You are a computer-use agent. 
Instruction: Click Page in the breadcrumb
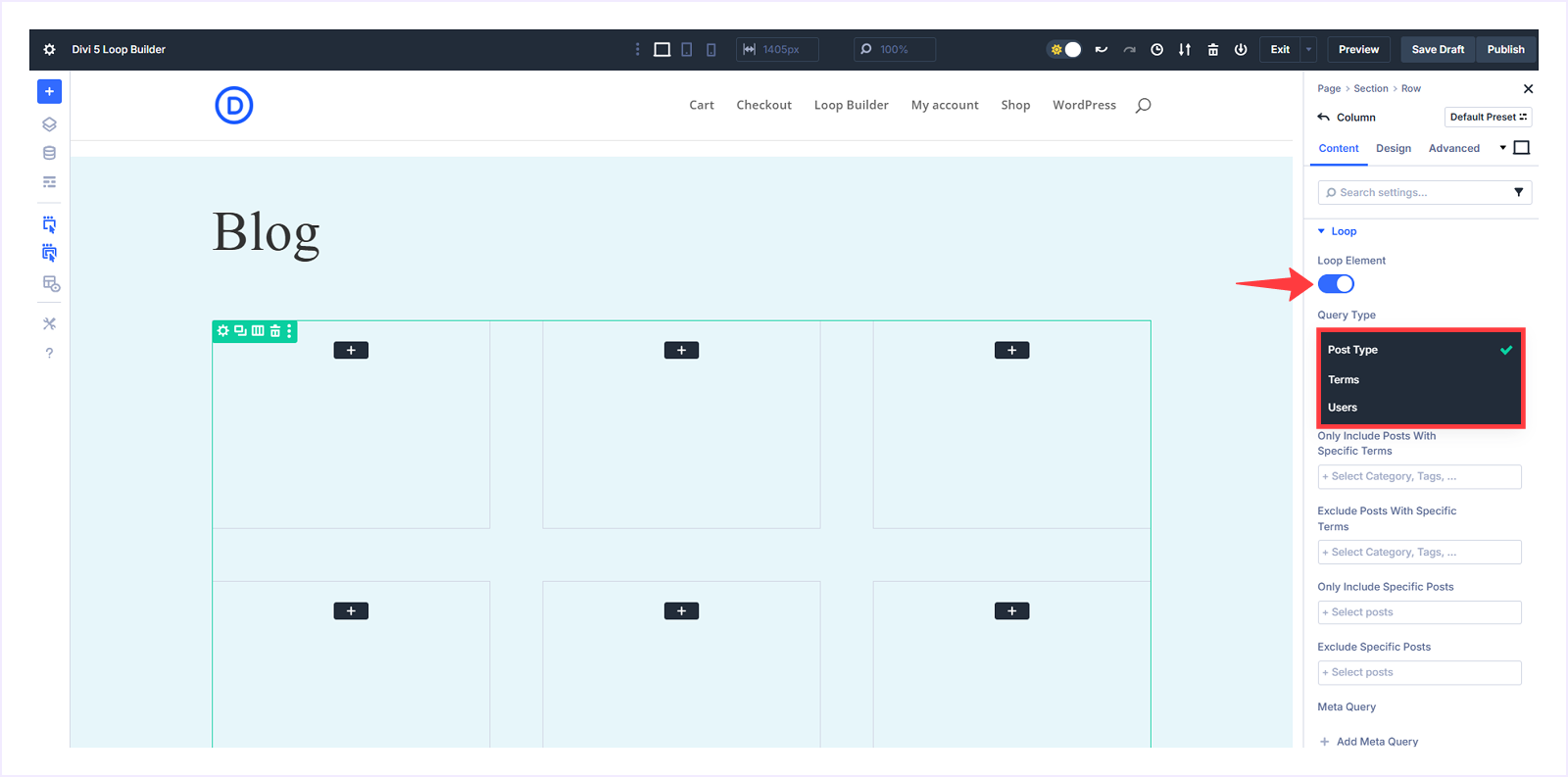(x=1329, y=88)
